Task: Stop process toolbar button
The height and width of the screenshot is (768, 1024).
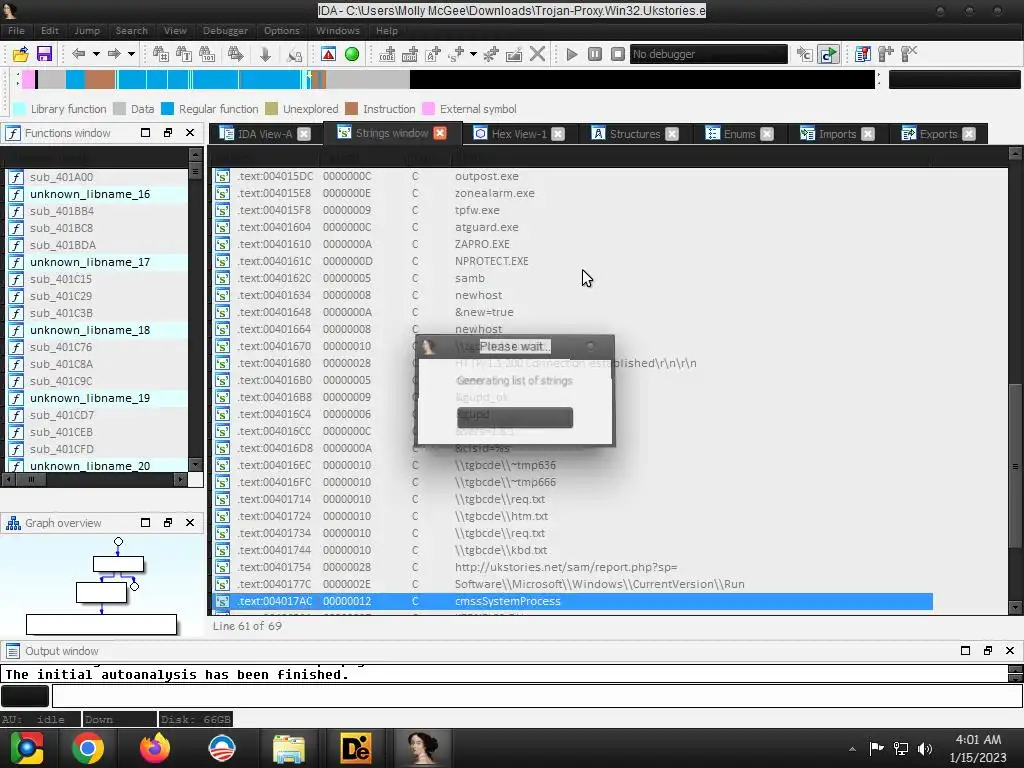Action: tap(618, 54)
